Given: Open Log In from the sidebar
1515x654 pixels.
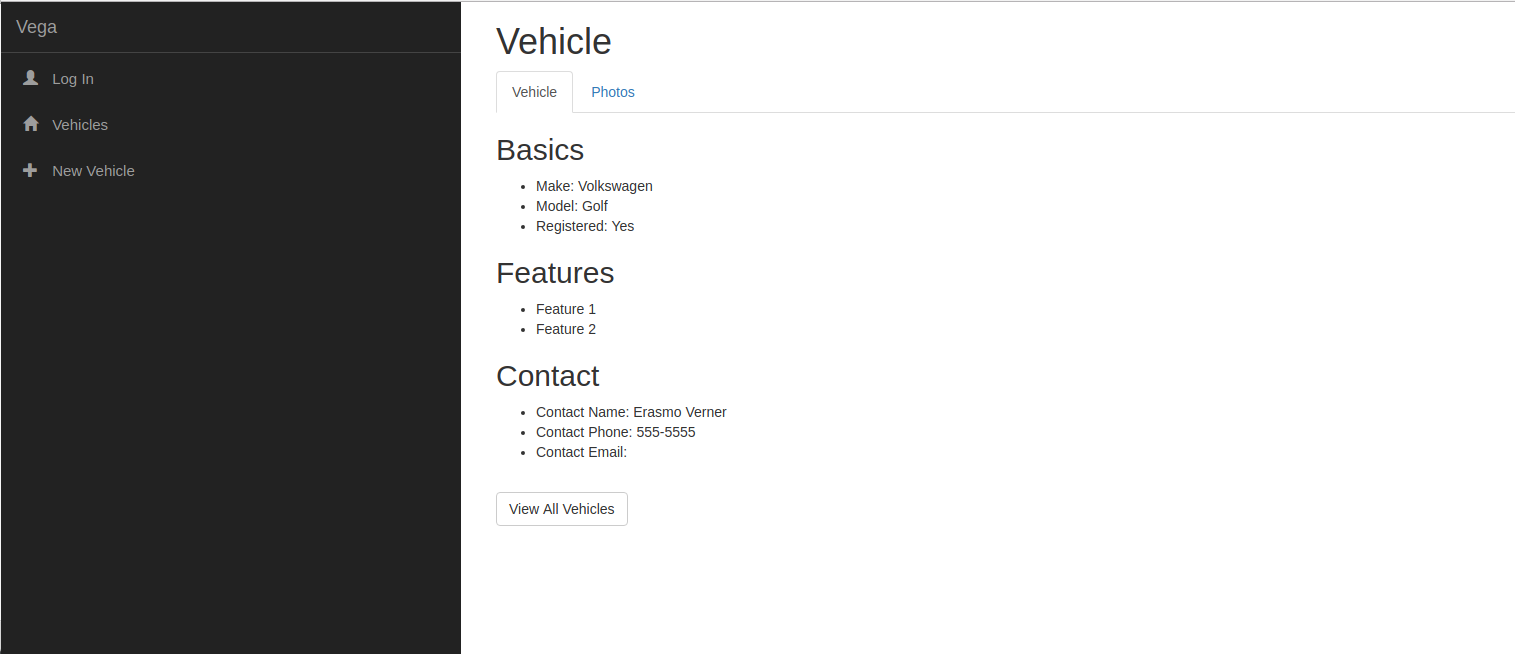Looking at the screenshot, I should tap(72, 78).
